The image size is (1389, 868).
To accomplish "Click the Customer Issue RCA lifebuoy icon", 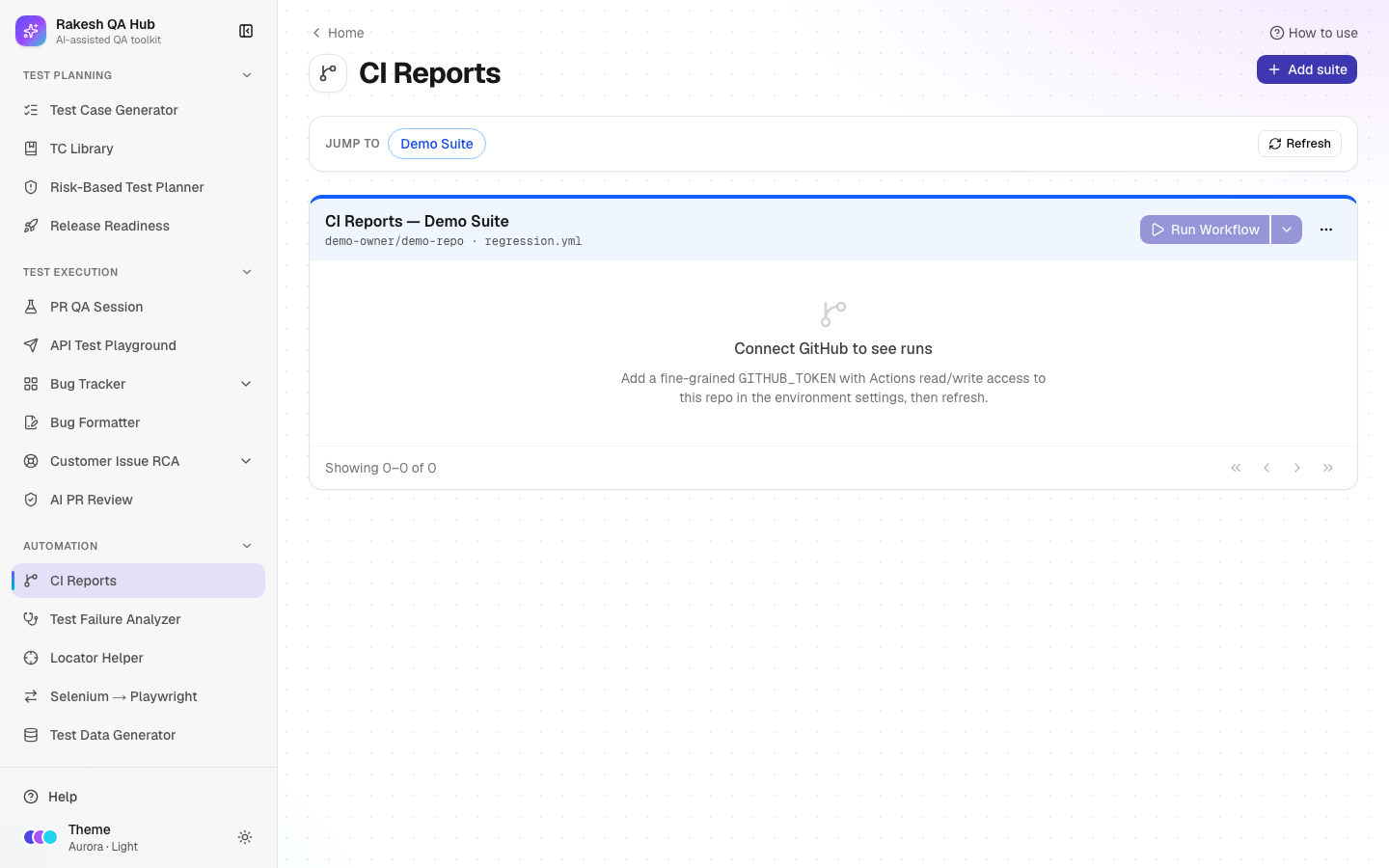I will tap(31, 461).
